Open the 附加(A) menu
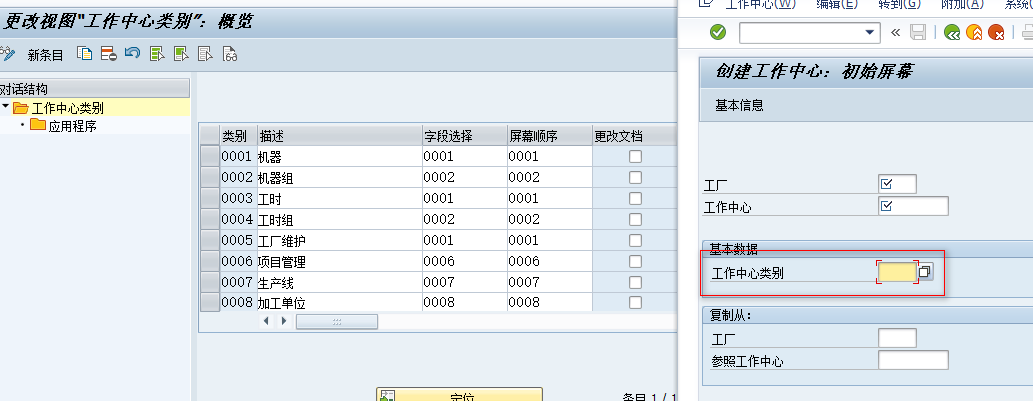Image resolution: width=1033 pixels, height=401 pixels. pyautogui.click(x=962, y=5)
